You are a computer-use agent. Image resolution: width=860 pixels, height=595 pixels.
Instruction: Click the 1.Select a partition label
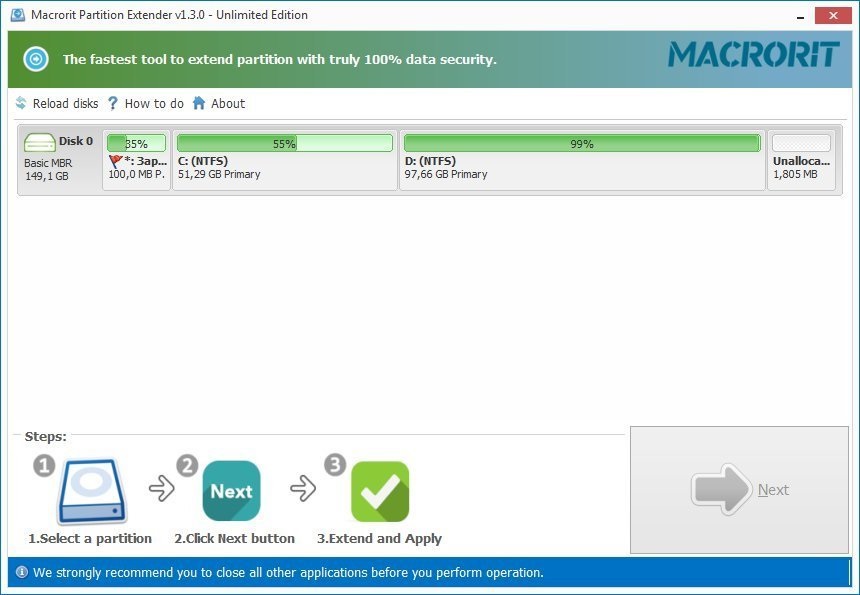coord(90,538)
